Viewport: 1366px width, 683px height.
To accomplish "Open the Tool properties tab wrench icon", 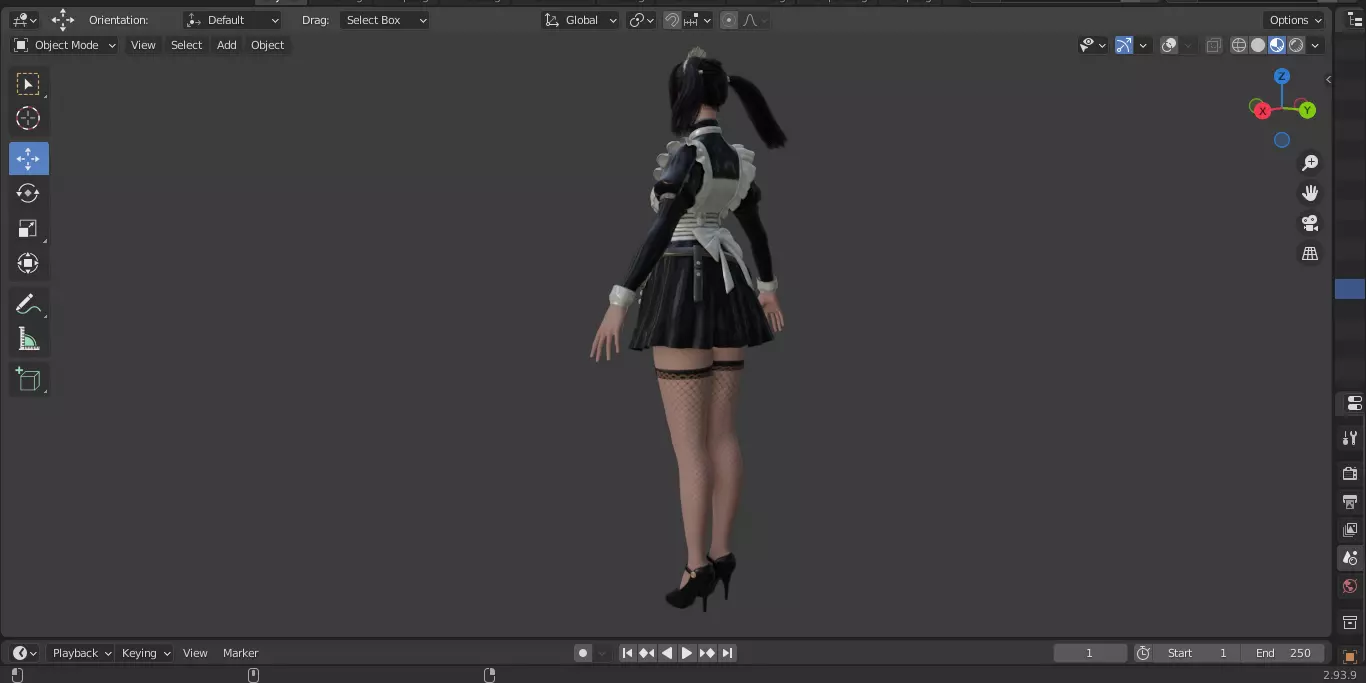I will pyautogui.click(x=1350, y=438).
